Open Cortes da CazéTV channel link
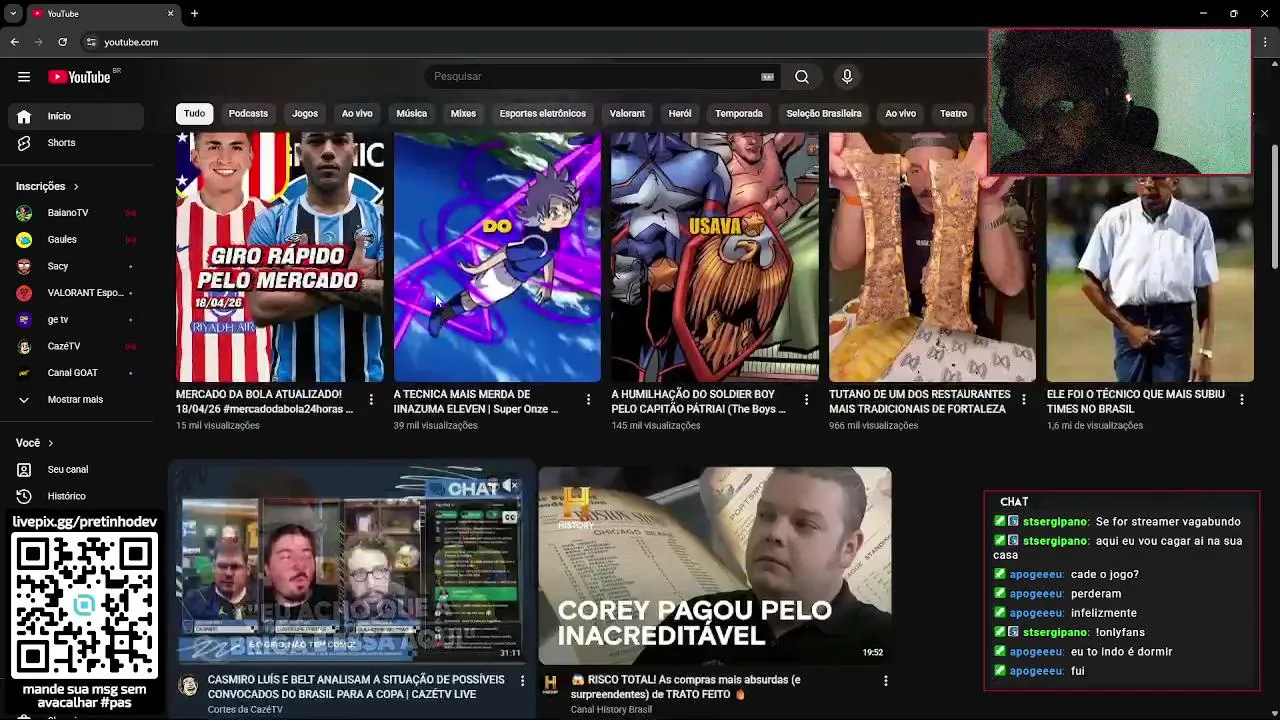The image size is (1280, 720). (245, 710)
